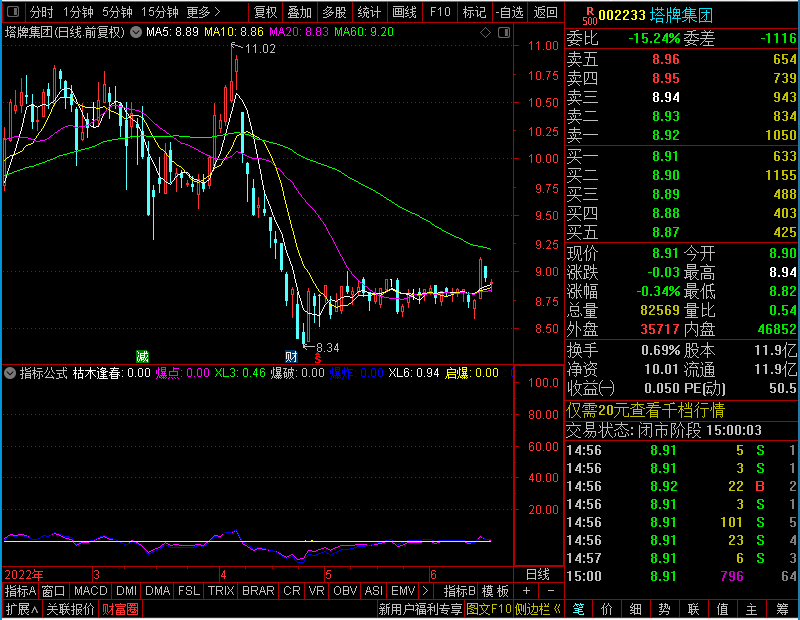Switch to the 笔 tick tab
Image resolution: width=800 pixels, height=620 pixels.
(578, 609)
